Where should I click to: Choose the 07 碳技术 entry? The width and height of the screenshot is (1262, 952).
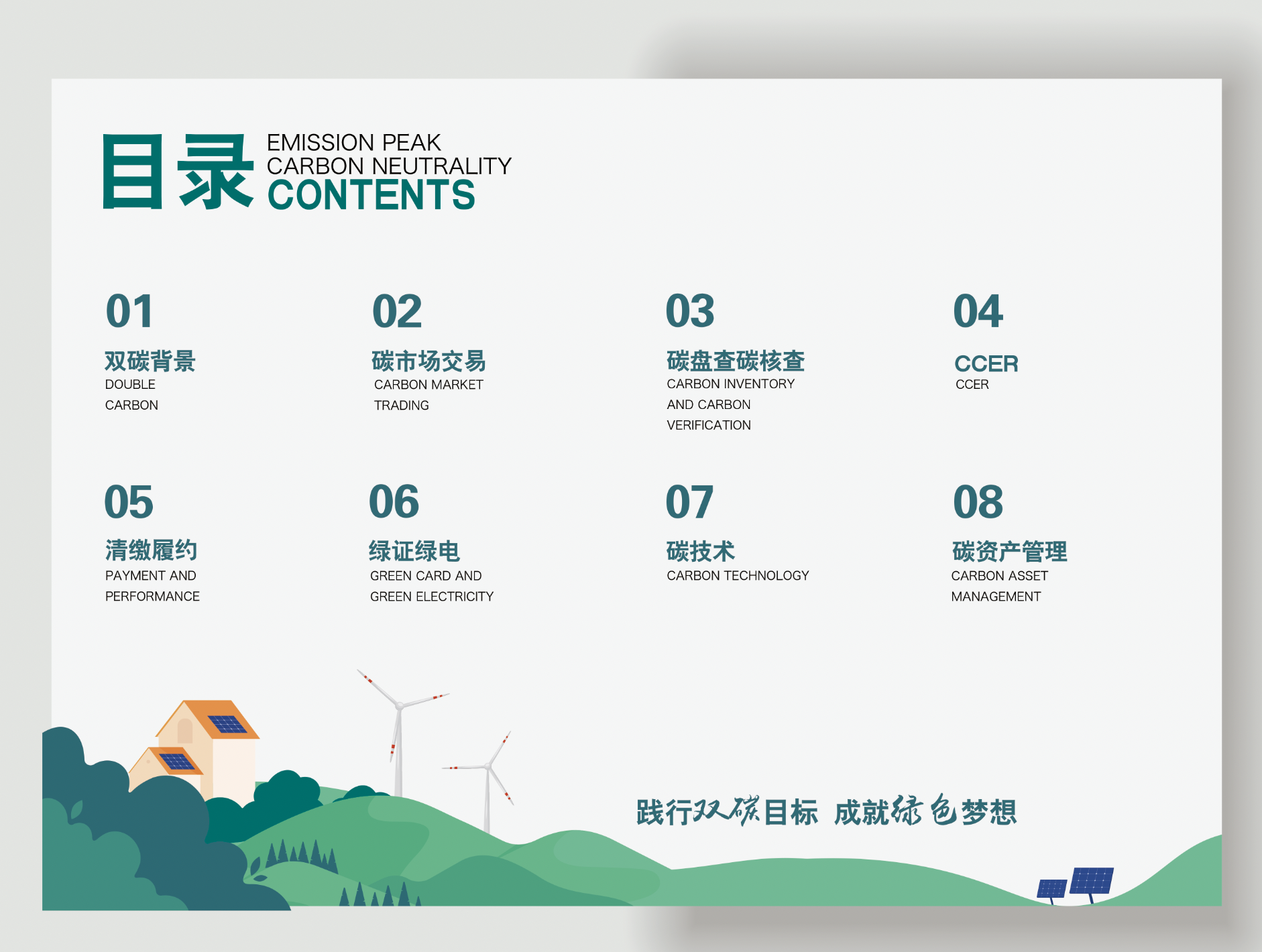tap(700, 551)
